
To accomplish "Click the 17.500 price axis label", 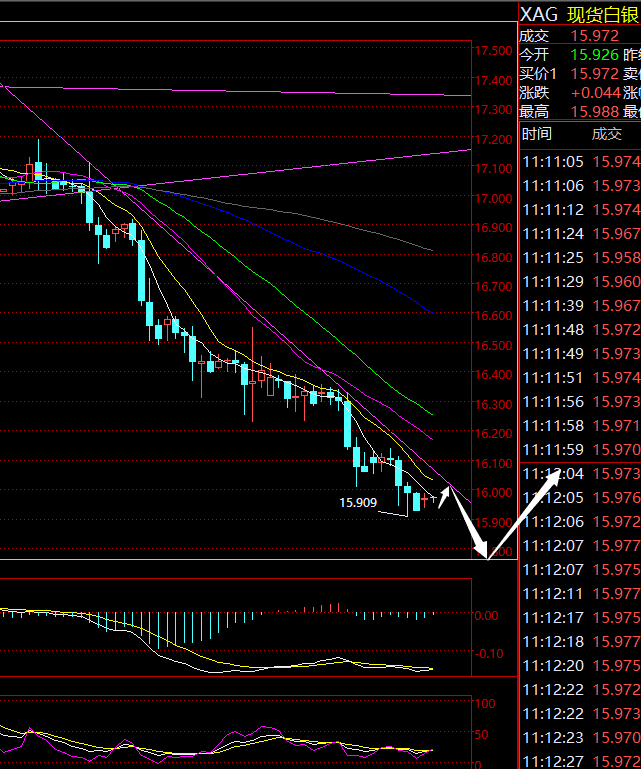I will pyautogui.click(x=493, y=51).
